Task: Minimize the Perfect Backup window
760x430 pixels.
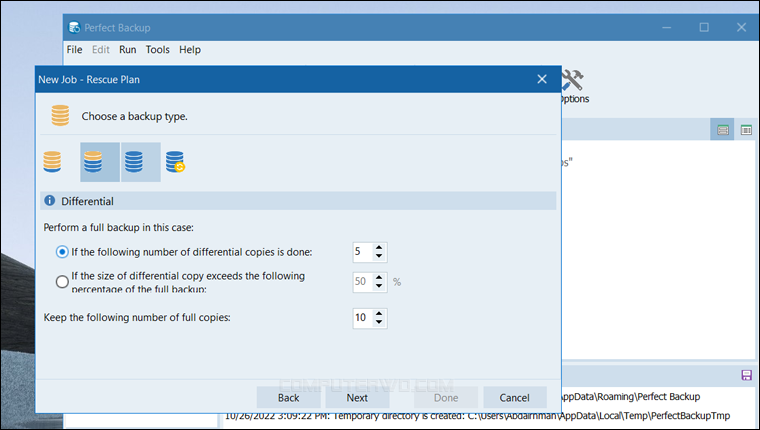Action: pyautogui.click(x=666, y=28)
